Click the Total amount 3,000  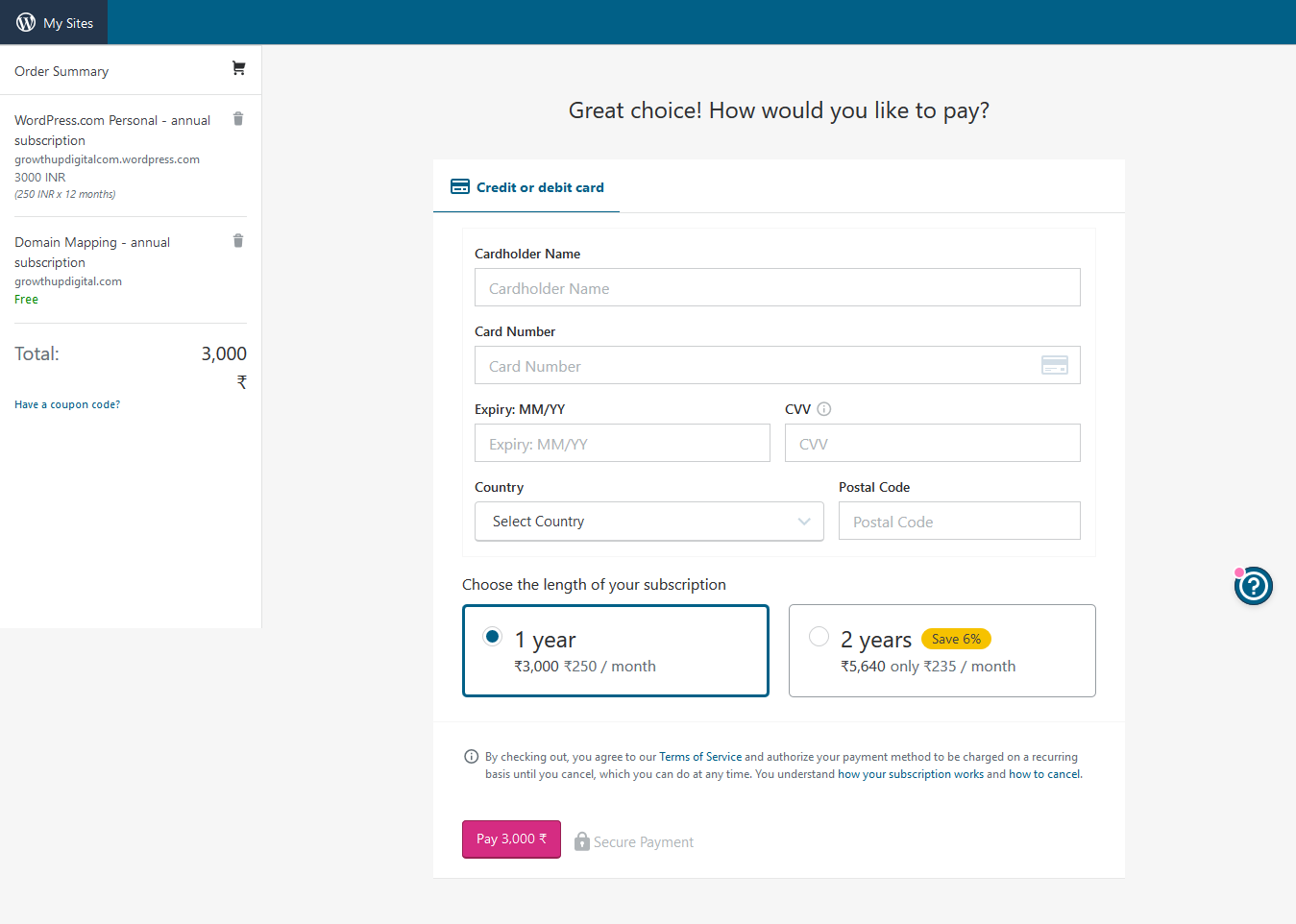coord(224,353)
